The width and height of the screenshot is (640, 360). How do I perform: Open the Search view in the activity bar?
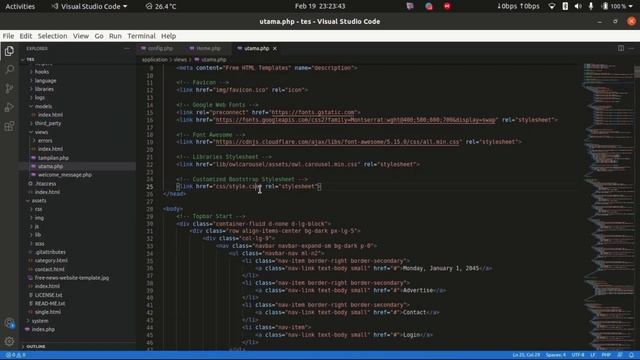point(9,69)
